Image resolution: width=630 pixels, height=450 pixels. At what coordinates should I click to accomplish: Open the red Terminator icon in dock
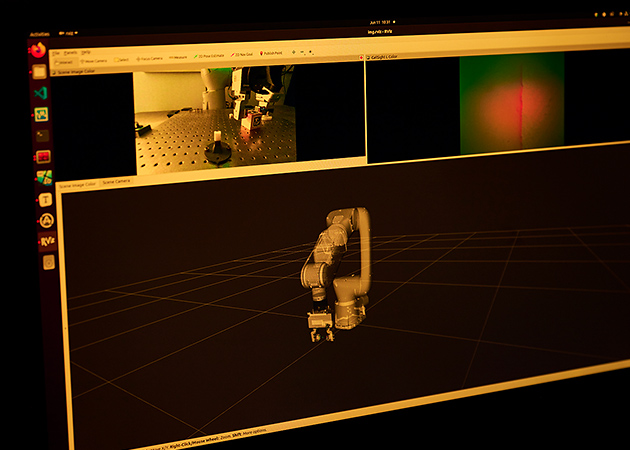[x=43, y=157]
